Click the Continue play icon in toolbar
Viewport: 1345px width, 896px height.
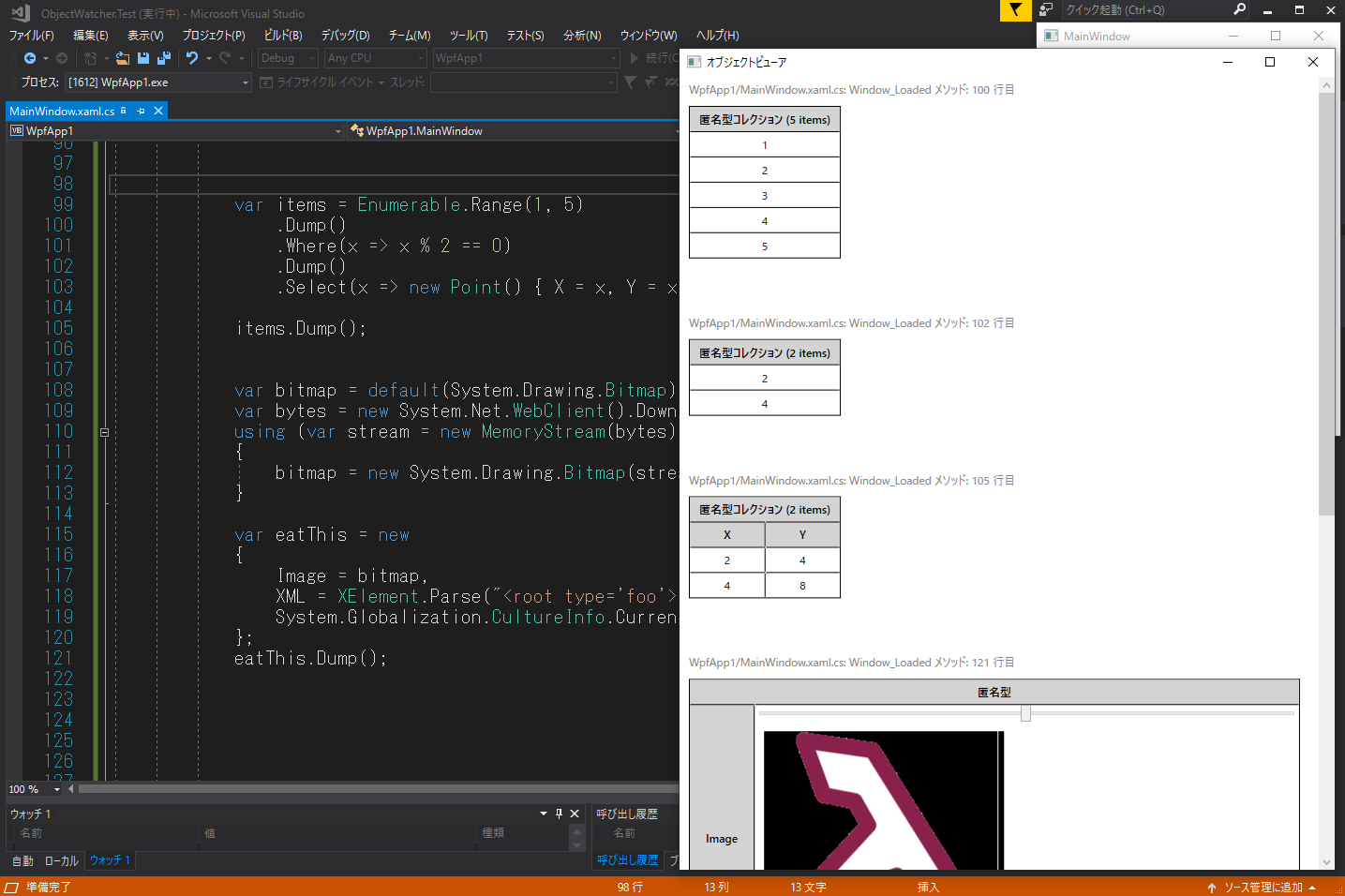pos(635,58)
